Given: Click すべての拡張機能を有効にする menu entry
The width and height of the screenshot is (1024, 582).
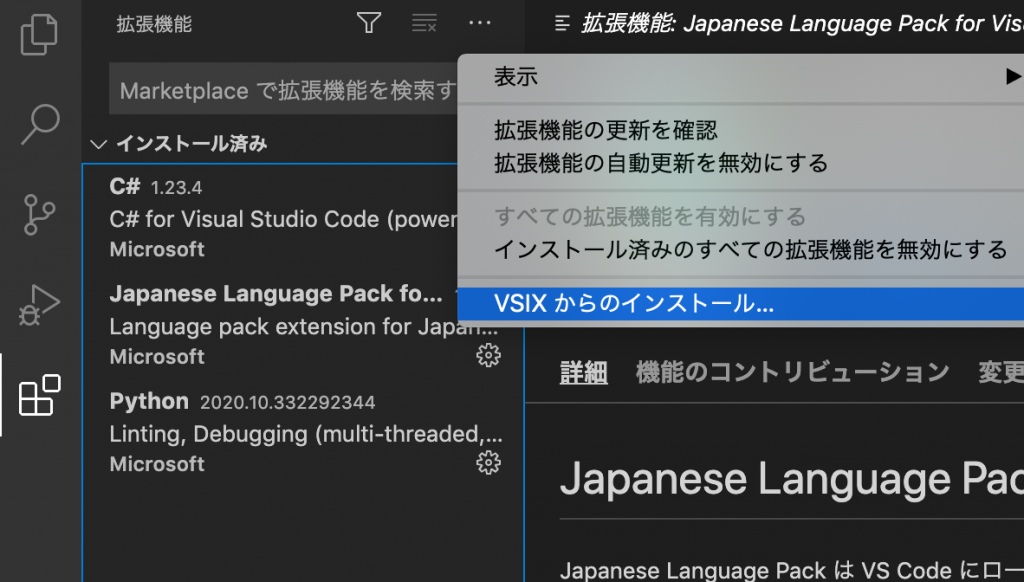Looking at the screenshot, I should 741,216.
